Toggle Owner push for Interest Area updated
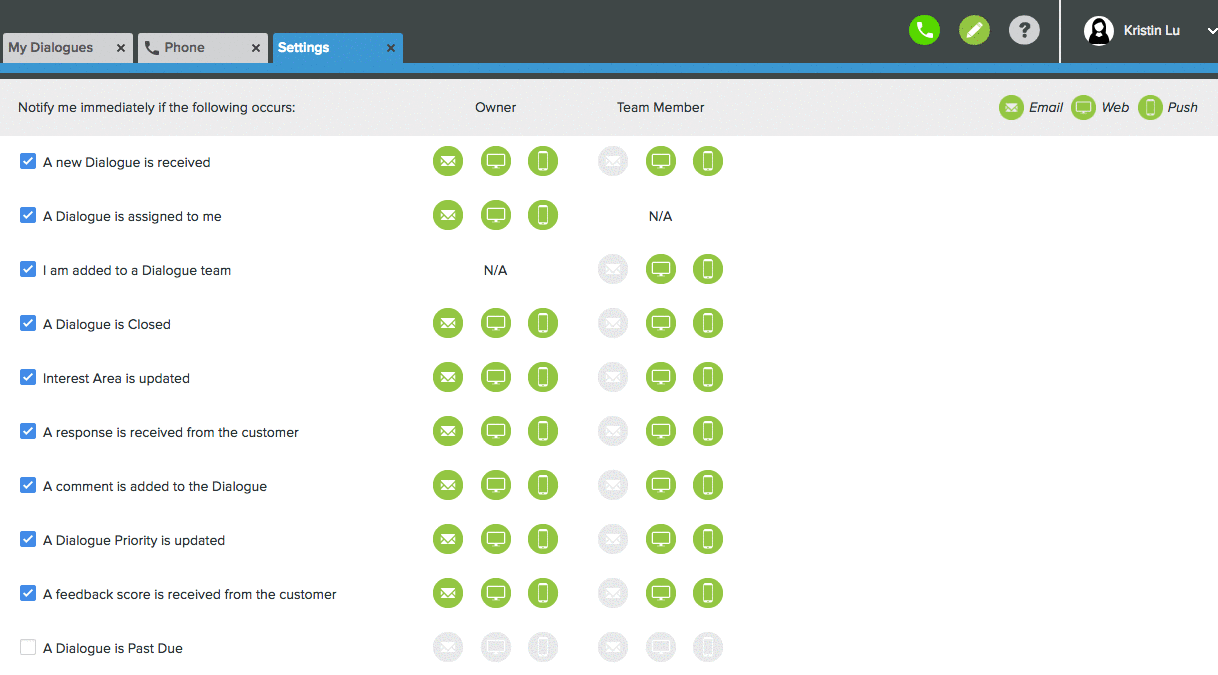The height and width of the screenshot is (675, 1218). [x=543, y=377]
